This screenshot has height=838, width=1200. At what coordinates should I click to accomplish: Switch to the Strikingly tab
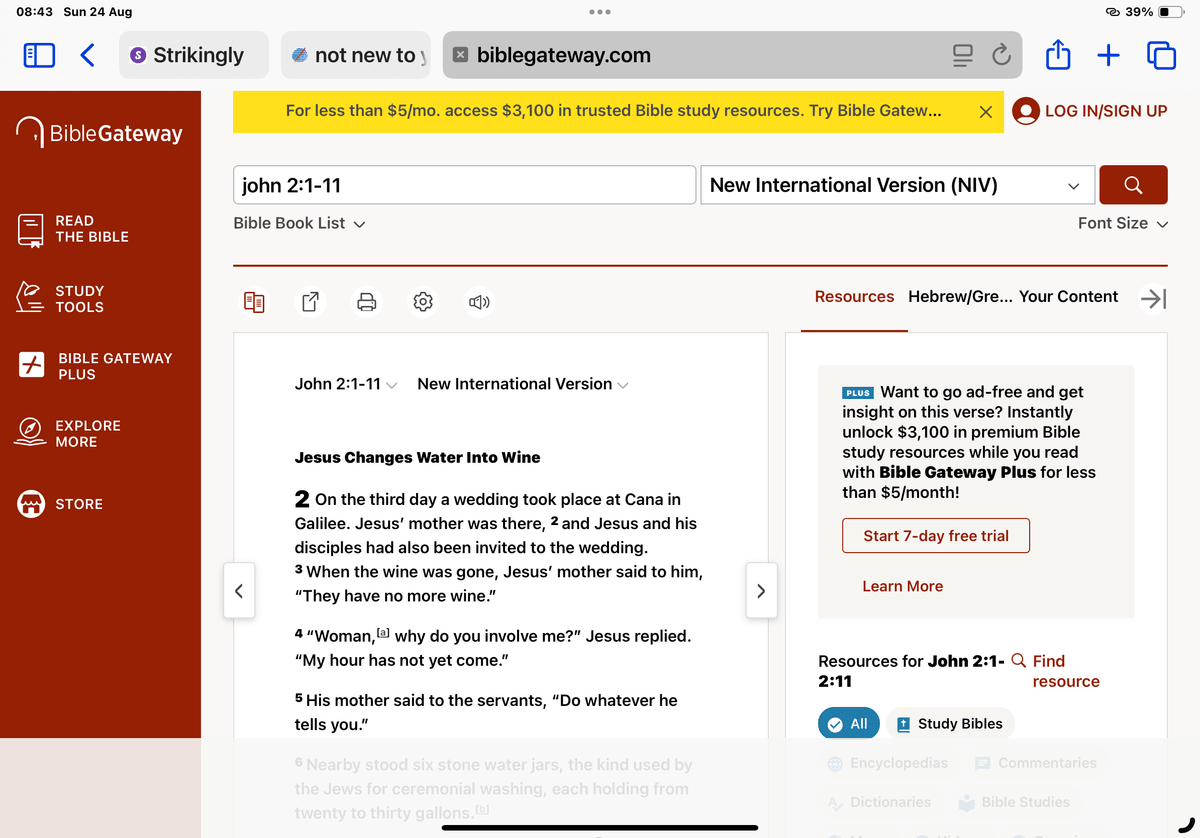[194, 55]
